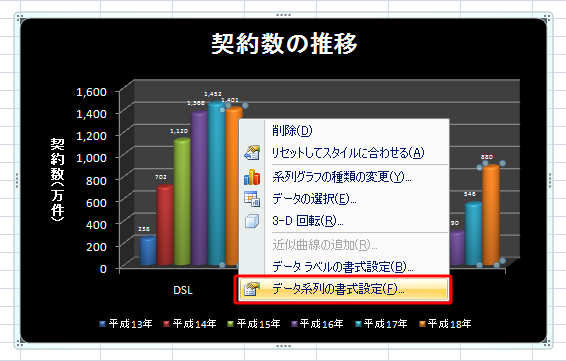
Task: Click the chart type change icon
Action: tap(252, 177)
